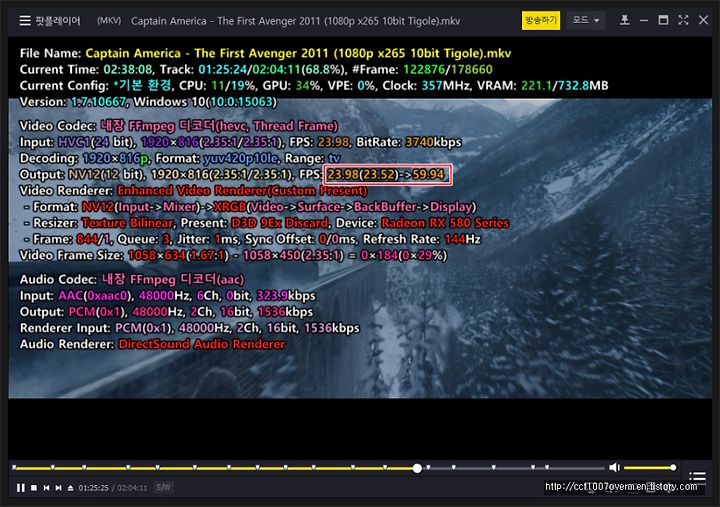Click the Present value 'D3D 9Ex Discard'

tap(280, 223)
